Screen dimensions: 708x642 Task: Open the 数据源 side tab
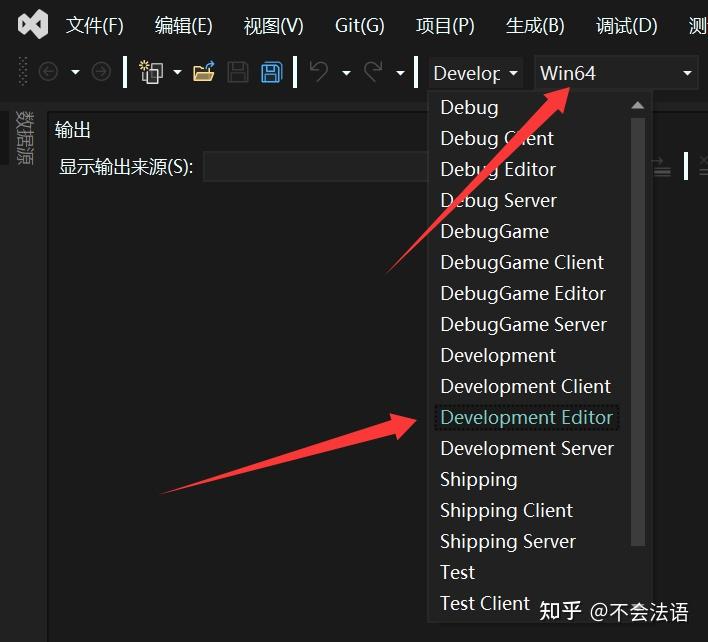[x=24, y=138]
